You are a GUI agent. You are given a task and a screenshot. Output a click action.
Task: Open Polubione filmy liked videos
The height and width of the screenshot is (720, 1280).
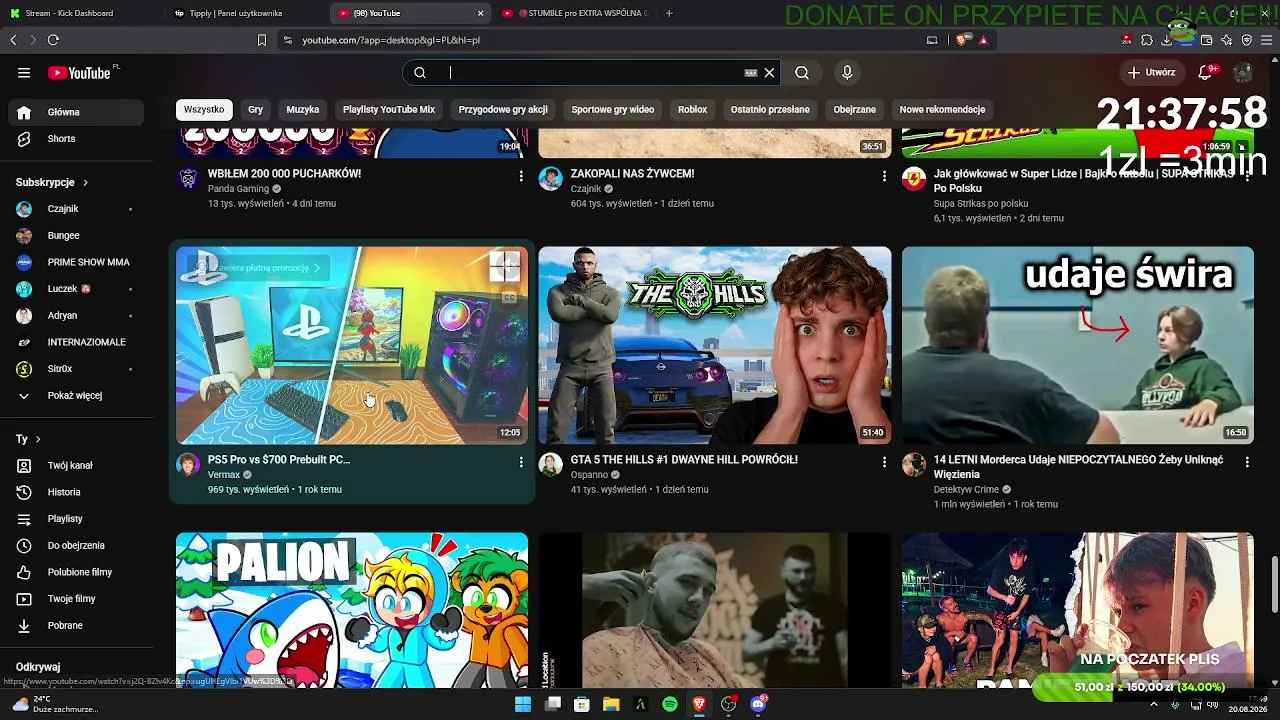pyautogui.click(x=76, y=572)
